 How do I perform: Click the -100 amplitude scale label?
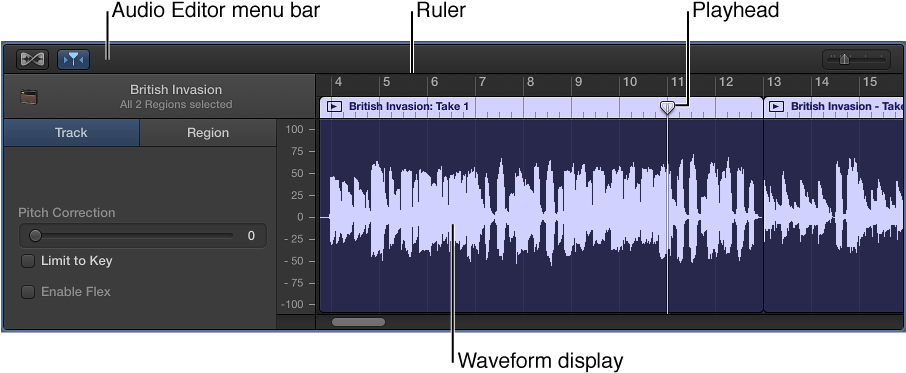[292, 305]
